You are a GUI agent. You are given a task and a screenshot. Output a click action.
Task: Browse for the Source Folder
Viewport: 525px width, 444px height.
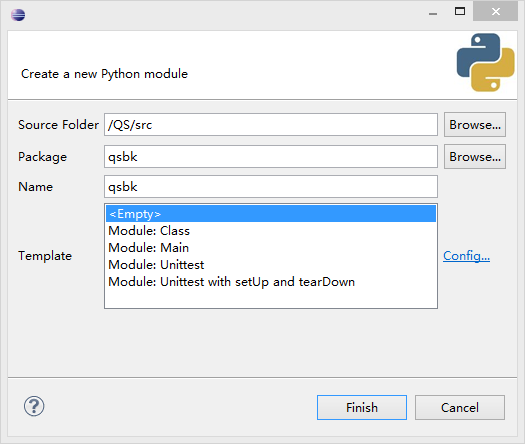[x=475, y=125]
